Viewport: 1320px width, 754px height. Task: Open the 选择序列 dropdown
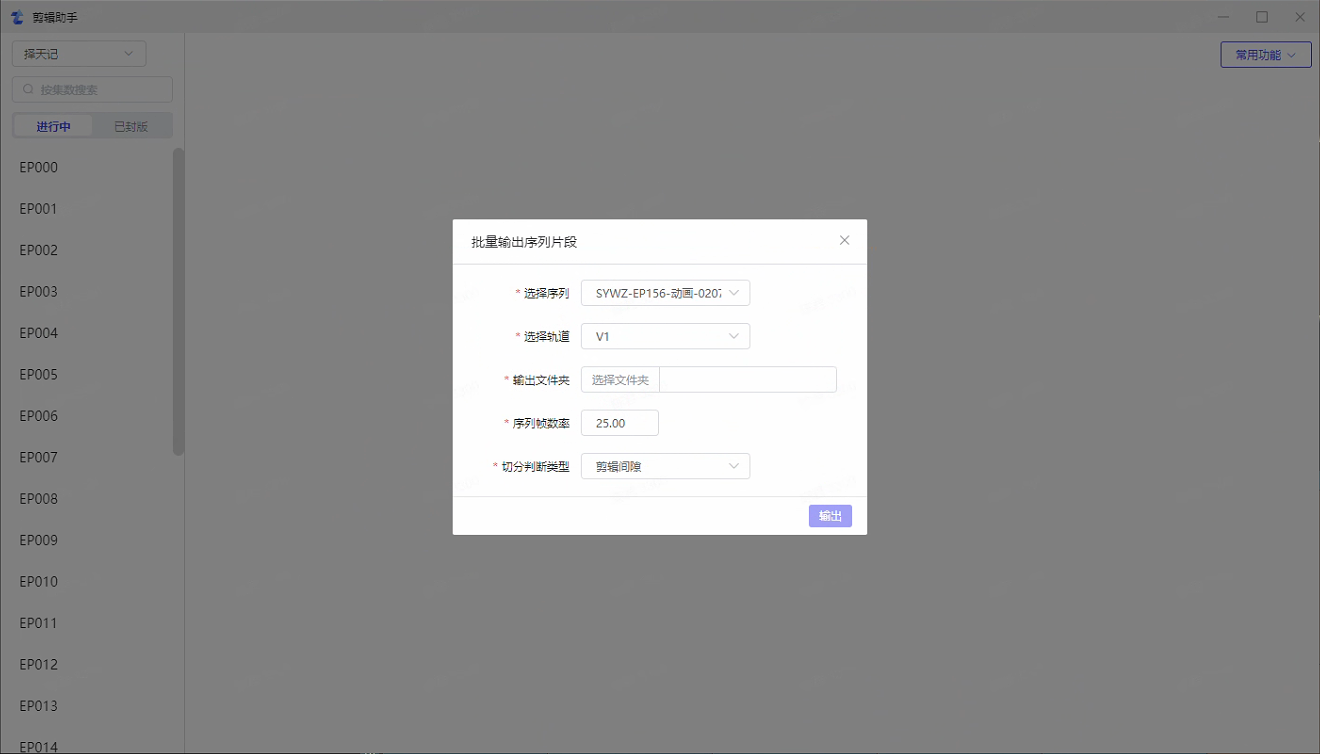pos(665,293)
